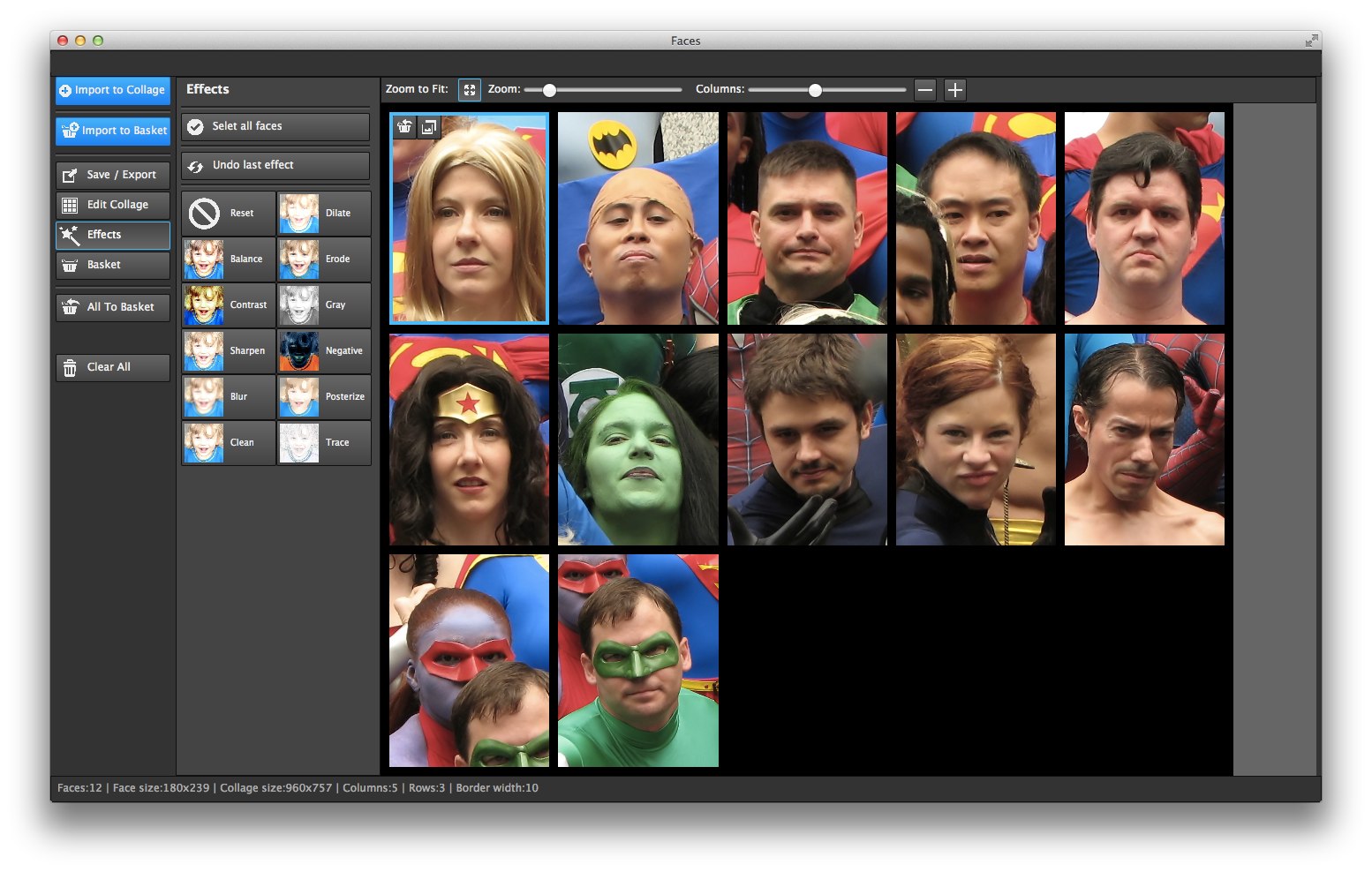Click the Clear All button
The width and height of the screenshot is (1372, 872).
pyautogui.click(x=113, y=367)
